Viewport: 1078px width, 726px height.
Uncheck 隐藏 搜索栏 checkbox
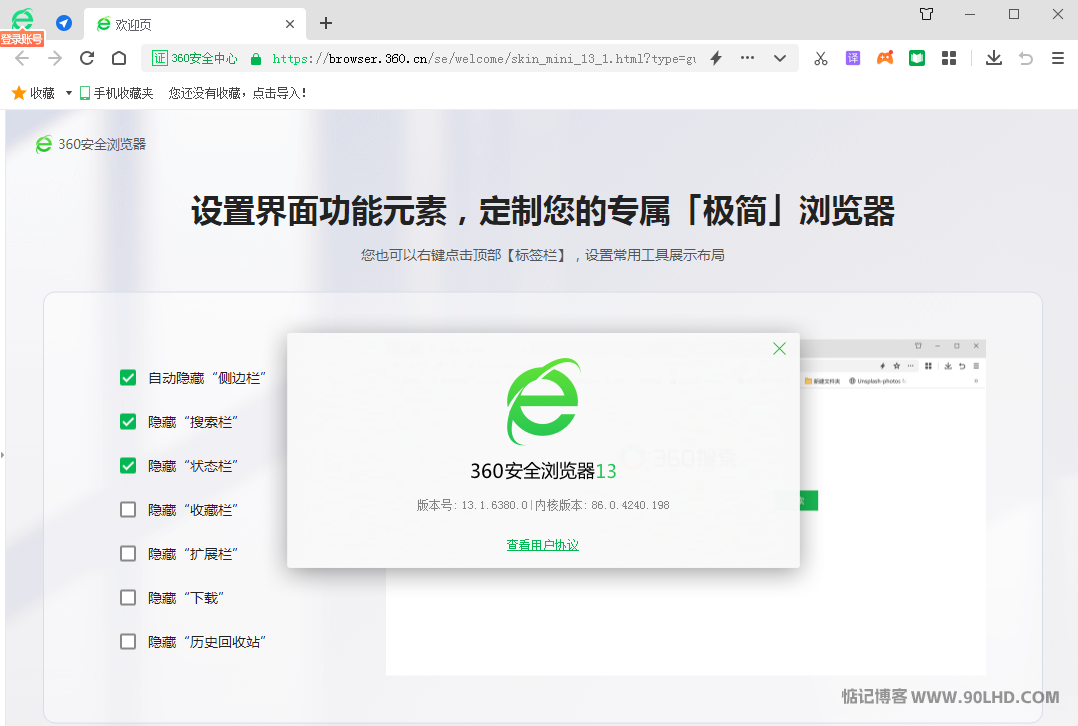(128, 421)
